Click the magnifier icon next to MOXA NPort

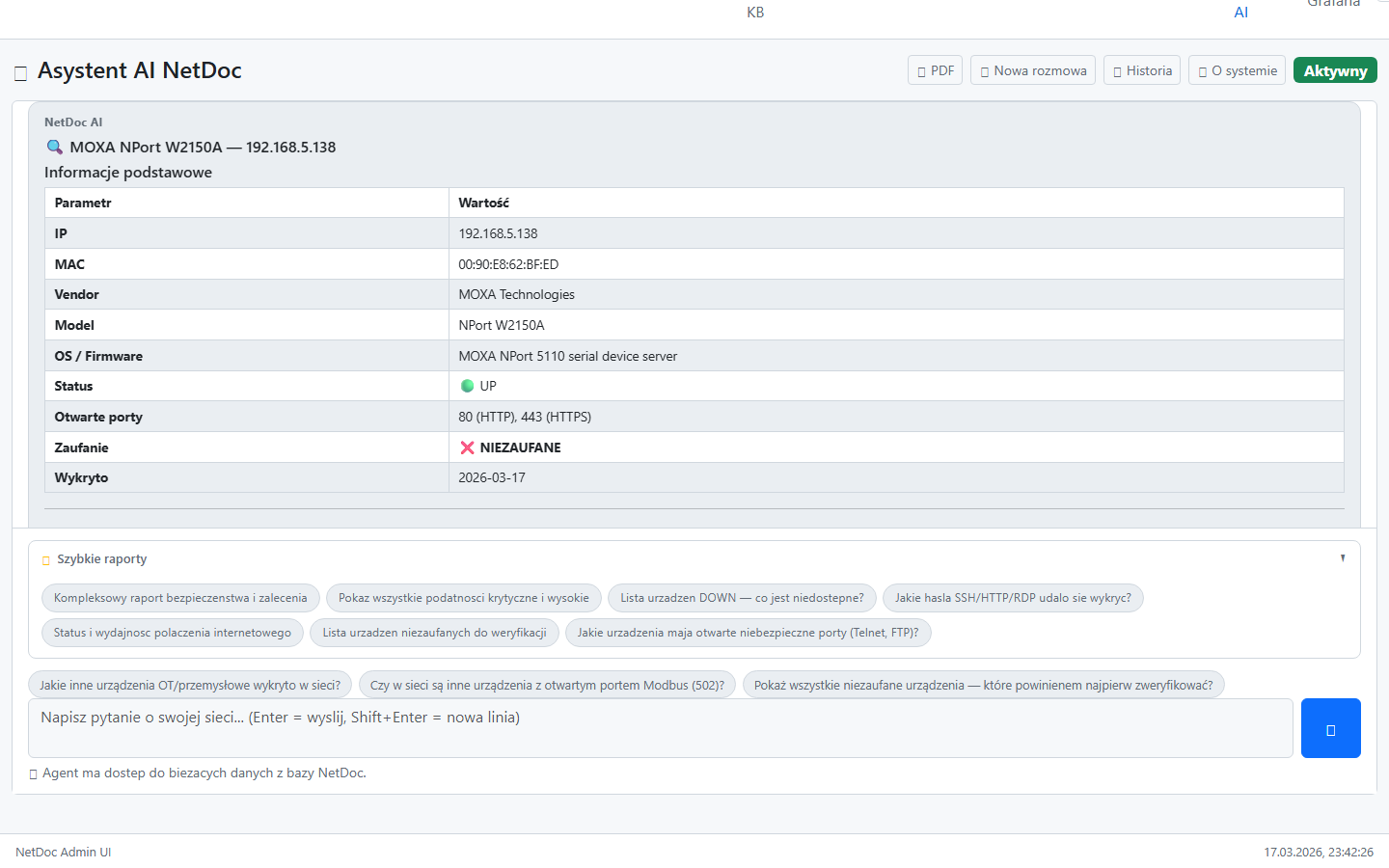click(x=55, y=148)
